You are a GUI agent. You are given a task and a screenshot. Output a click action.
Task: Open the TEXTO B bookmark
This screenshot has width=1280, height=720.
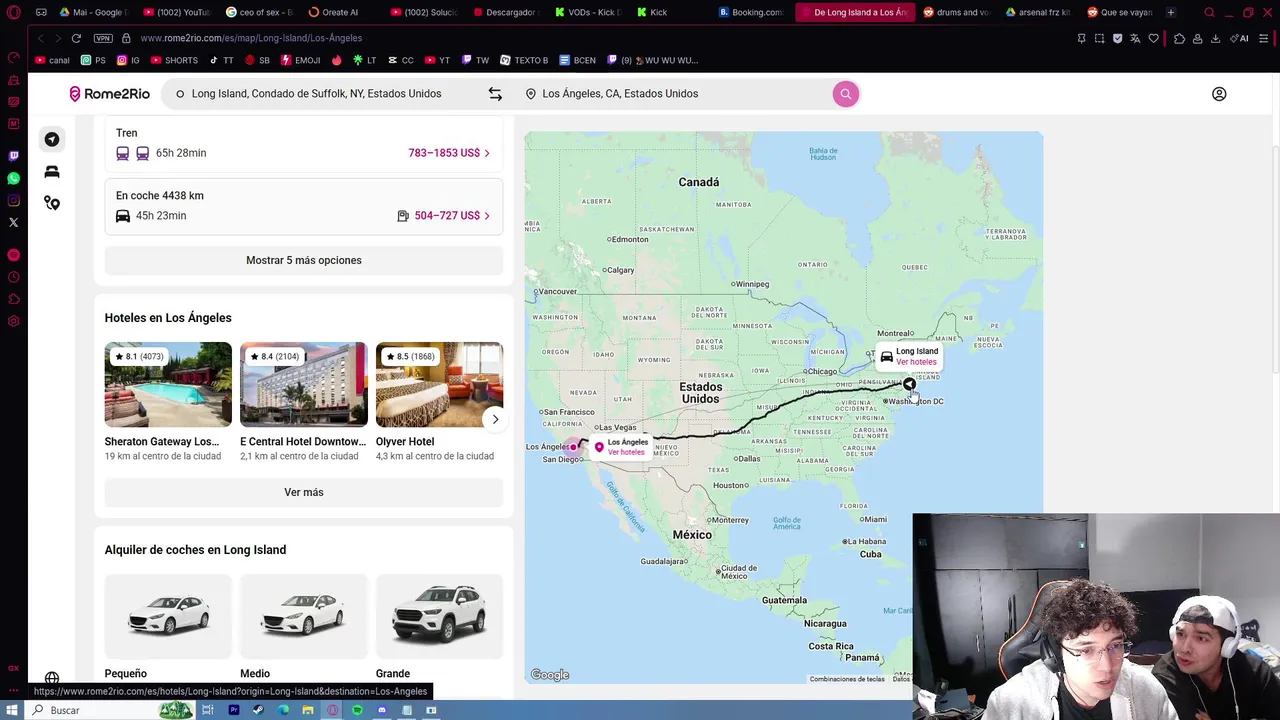tap(524, 60)
